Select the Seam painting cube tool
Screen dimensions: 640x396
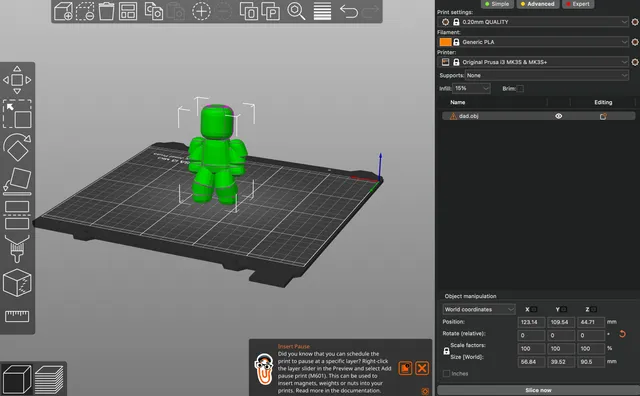[17, 283]
